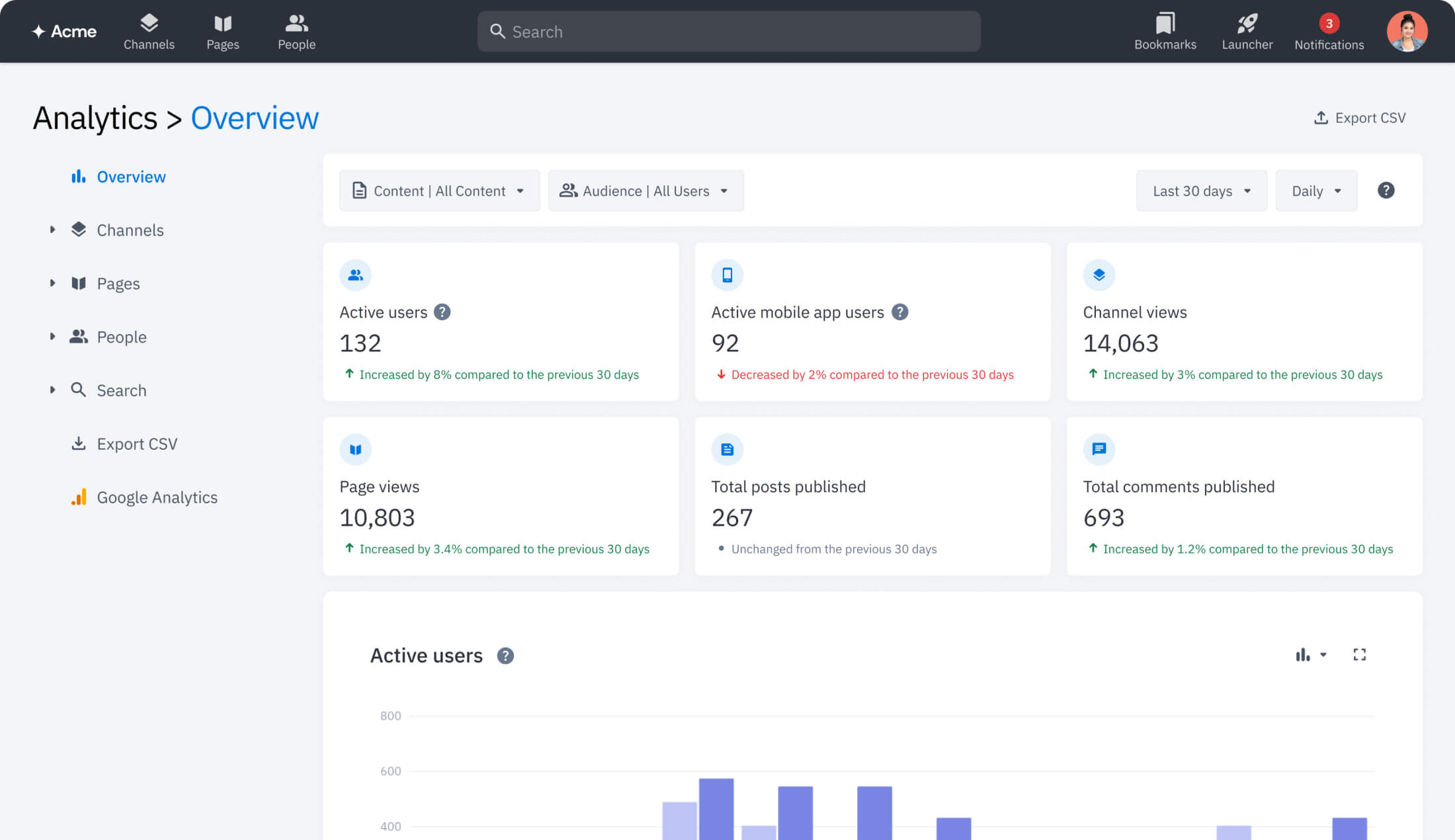Open the People section from the top bar
This screenshot has width=1455, height=840.
[296, 31]
